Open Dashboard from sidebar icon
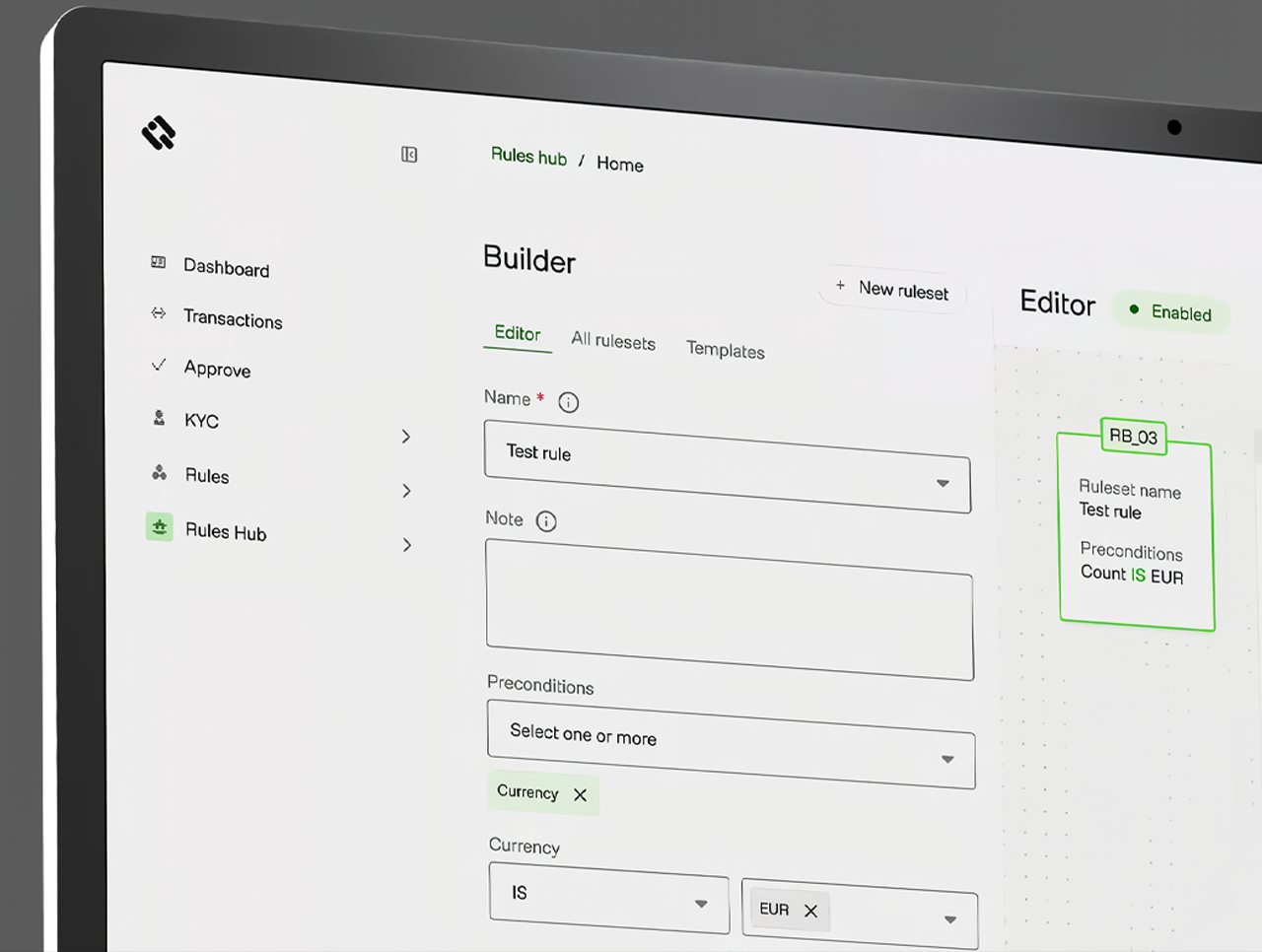 click(158, 262)
